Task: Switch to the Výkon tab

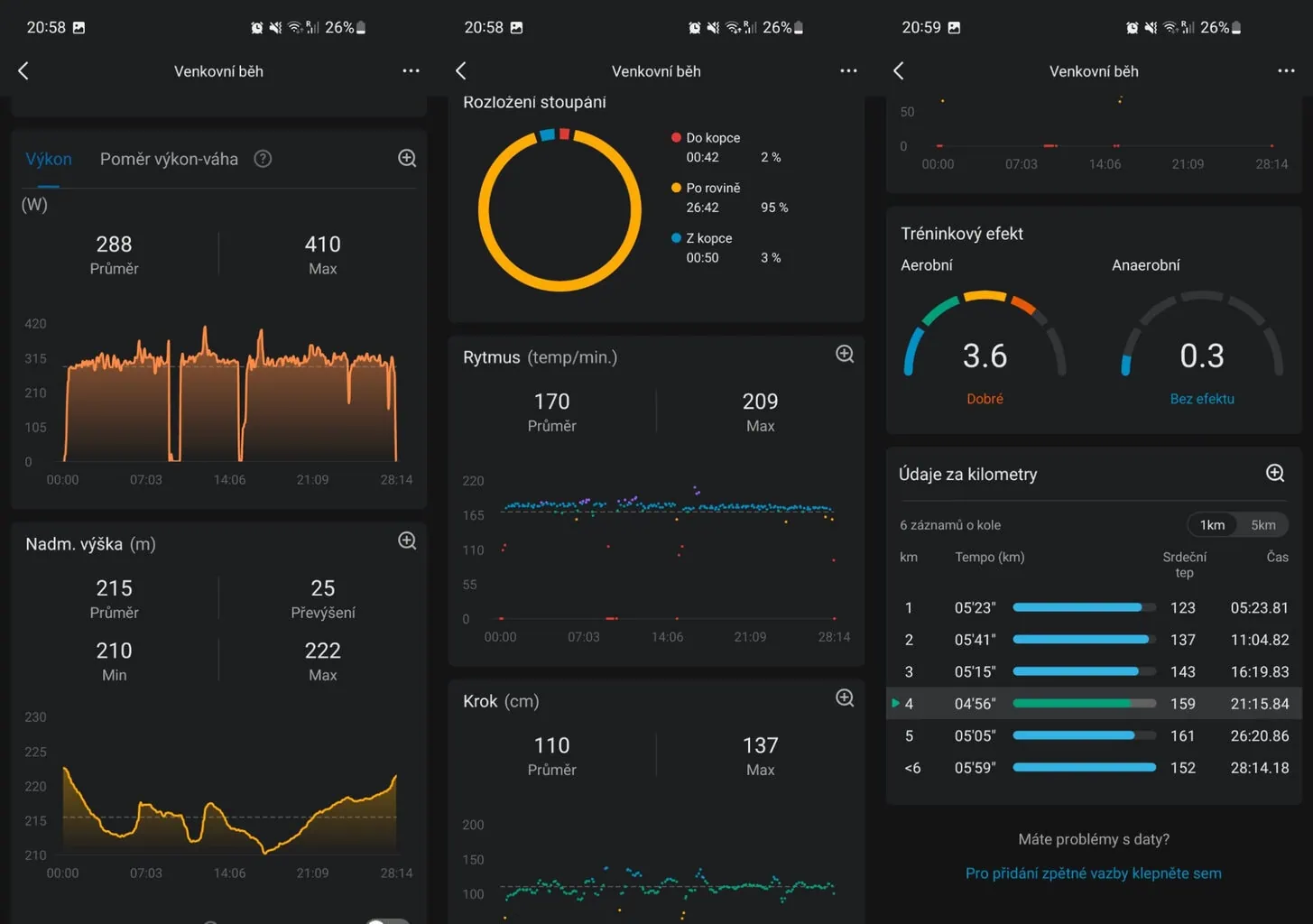Action: pyautogui.click(x=49, y=160)
